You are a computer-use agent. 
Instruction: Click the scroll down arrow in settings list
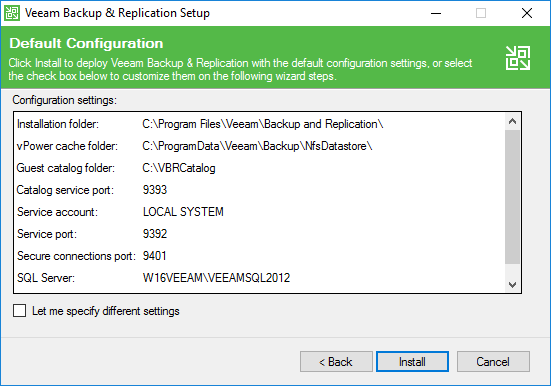coord(512,284)
